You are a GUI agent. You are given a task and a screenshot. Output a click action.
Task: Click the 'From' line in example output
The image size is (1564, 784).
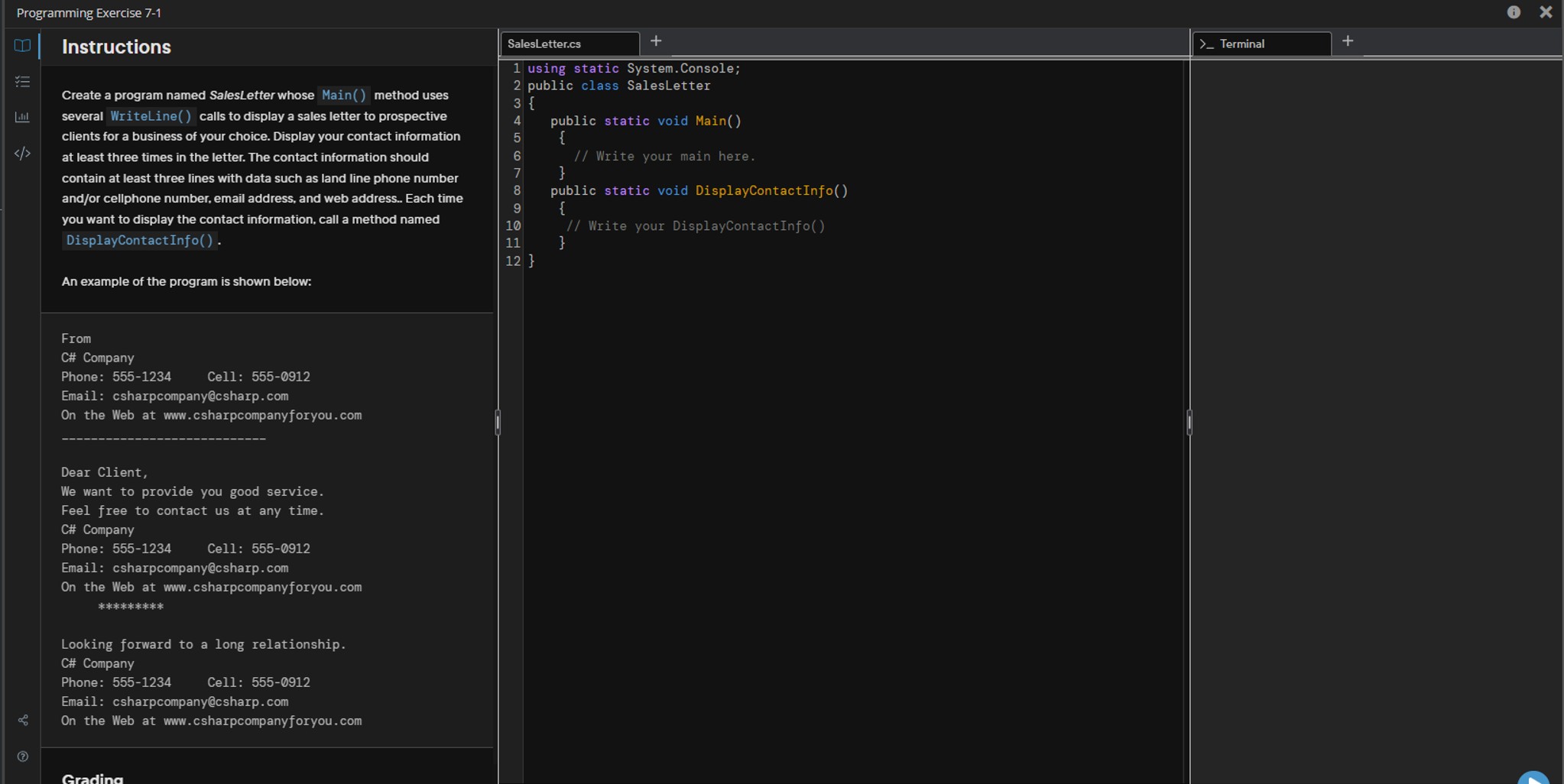click(76, 339)
